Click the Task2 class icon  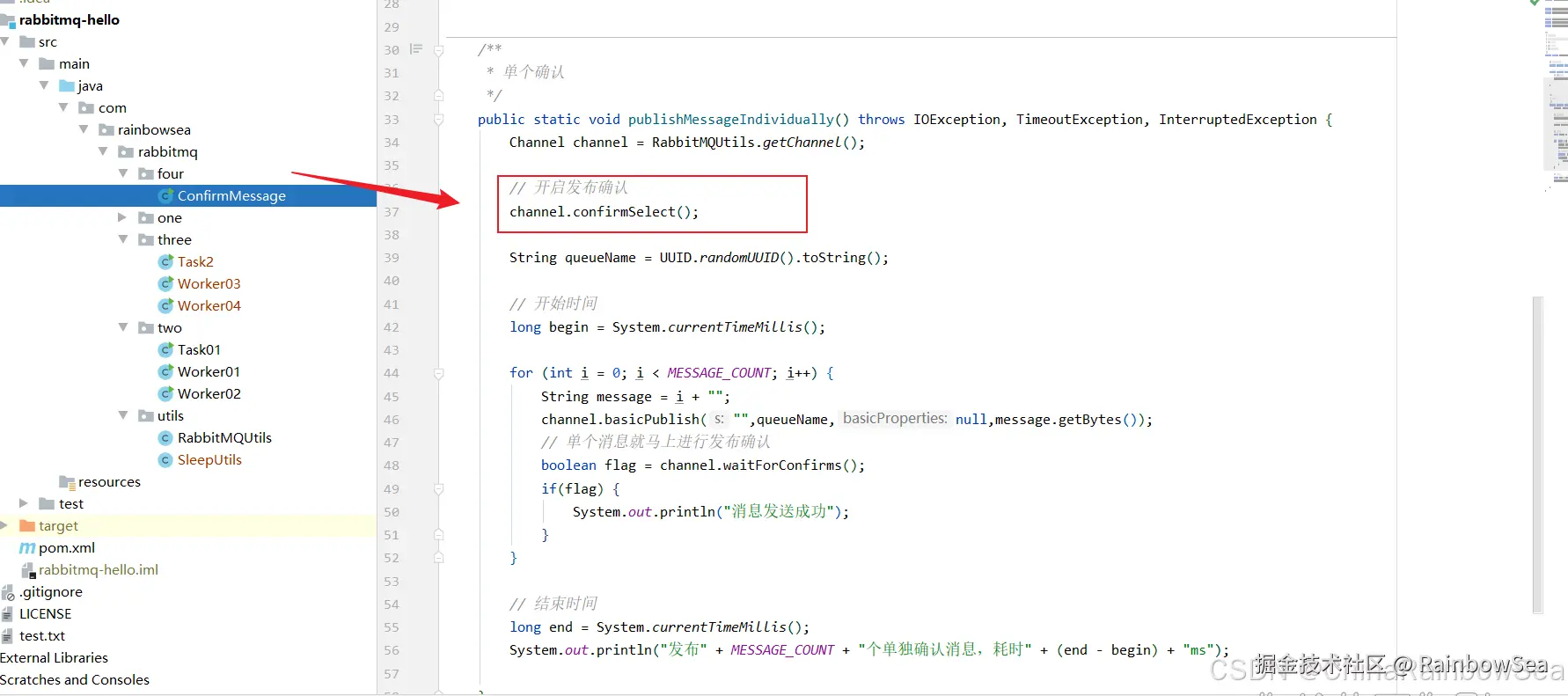coord(165,261)
